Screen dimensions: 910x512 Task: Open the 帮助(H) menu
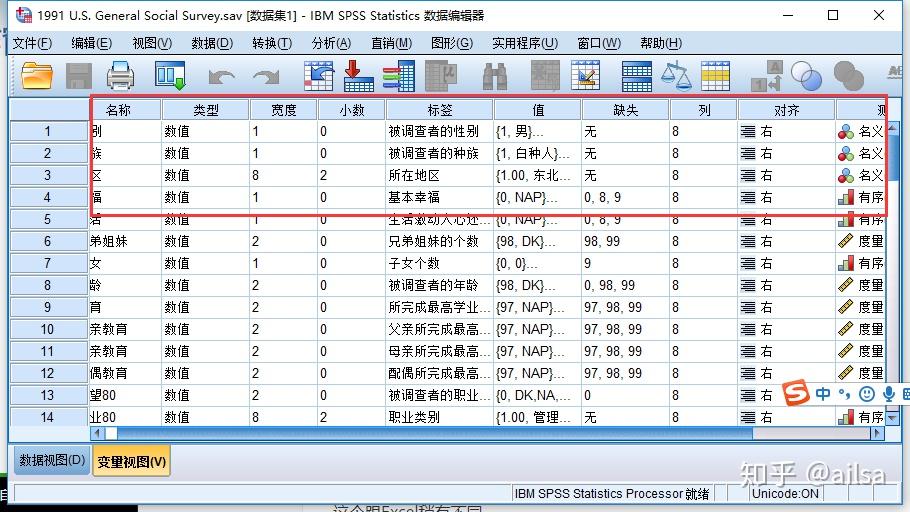[660, 44]
